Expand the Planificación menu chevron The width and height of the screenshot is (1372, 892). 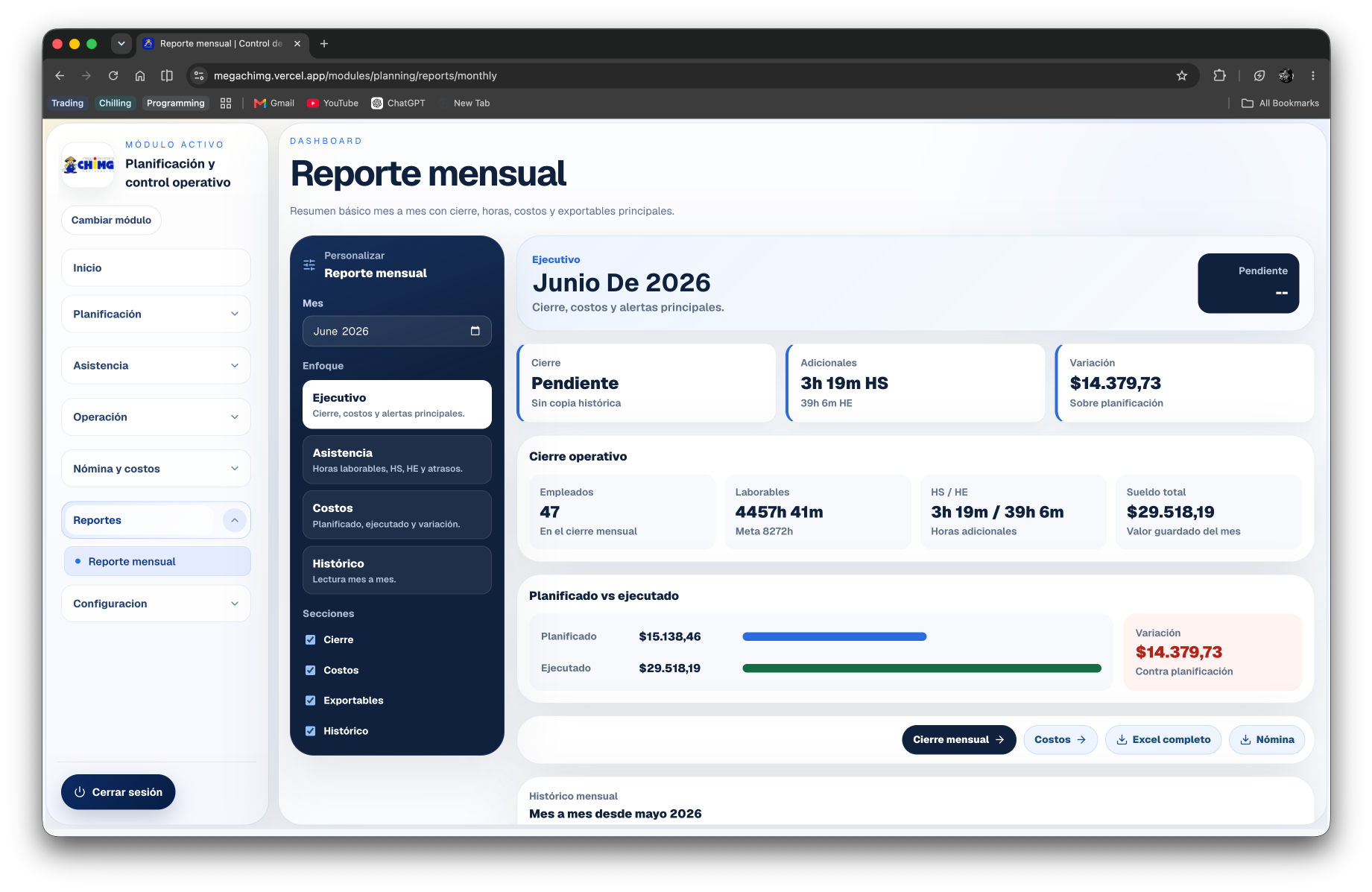click(235, 314)
